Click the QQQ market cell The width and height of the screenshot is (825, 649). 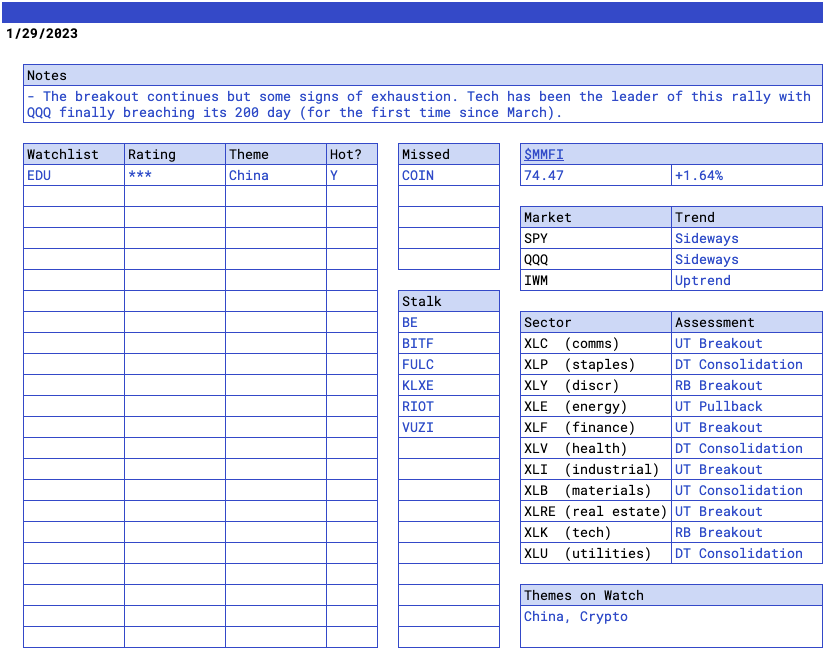point(596,259)
